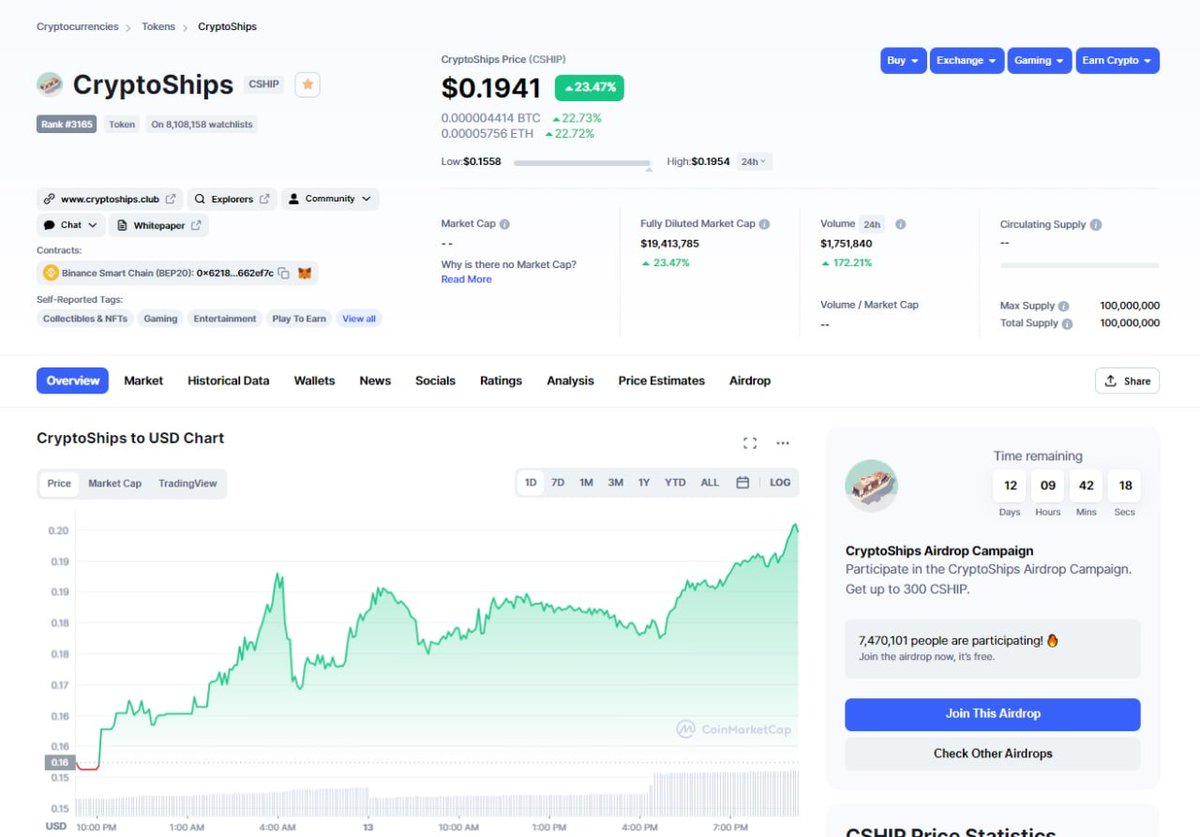Click the Play To Earn tag
Image resolution: width=1200 pixels, height=837 pixels.
(x=299, y=319)
